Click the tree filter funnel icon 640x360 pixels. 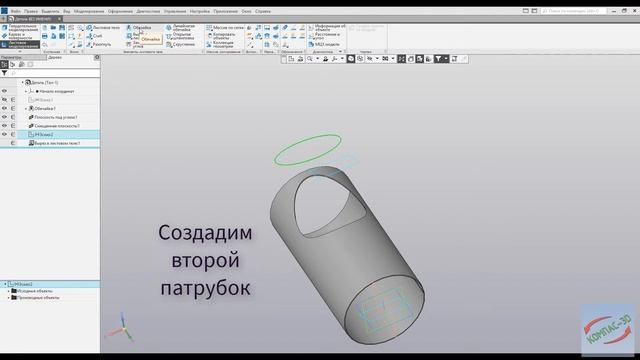pos(4,73)
